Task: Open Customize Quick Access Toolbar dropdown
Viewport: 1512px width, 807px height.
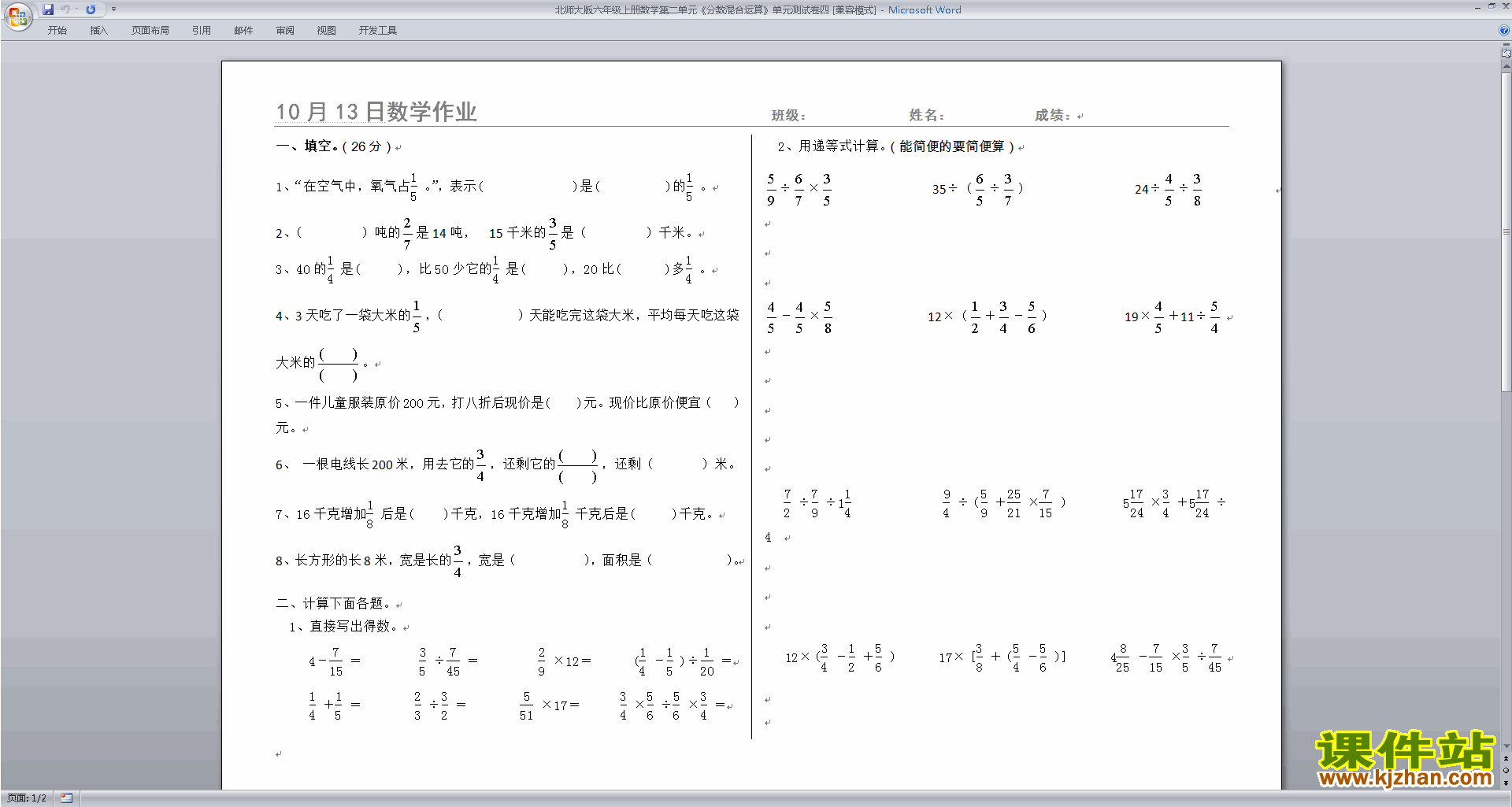Action: [x=113, y=9]
